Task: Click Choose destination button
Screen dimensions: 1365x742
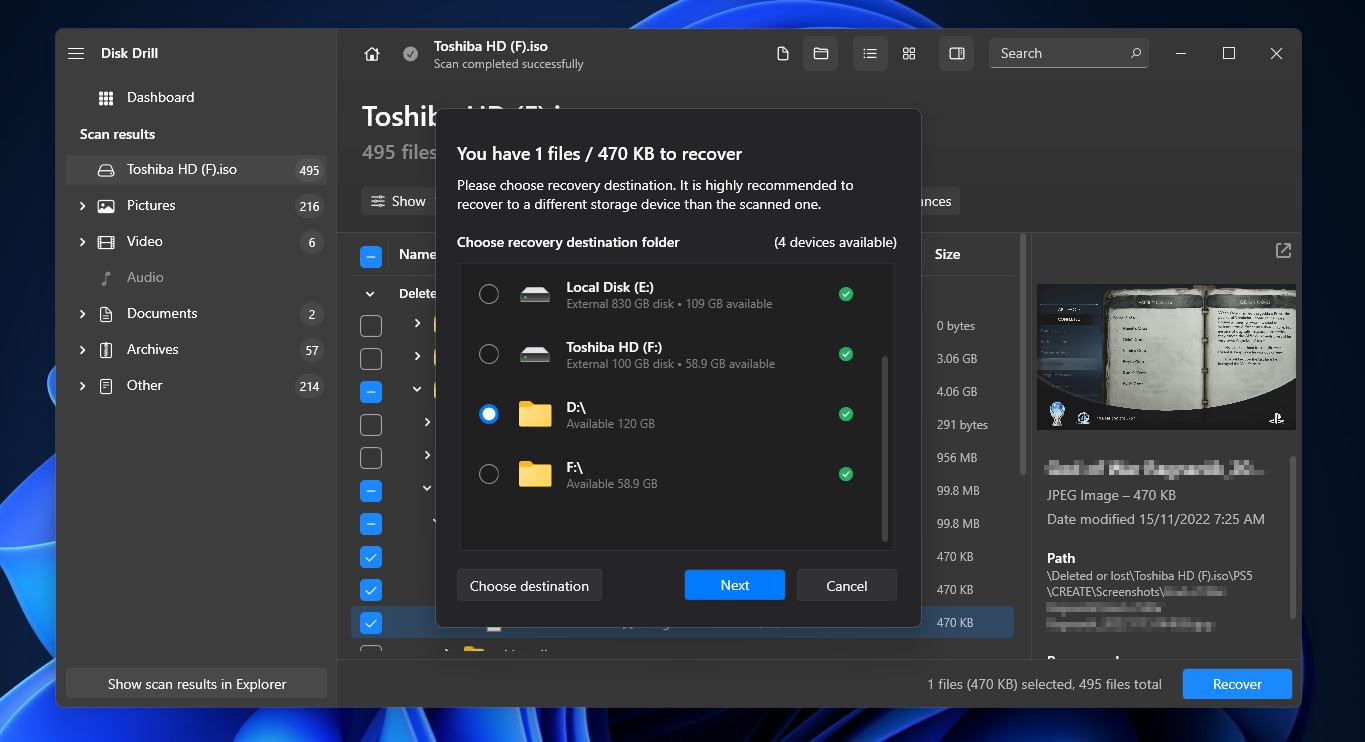Action: (530, 586)
